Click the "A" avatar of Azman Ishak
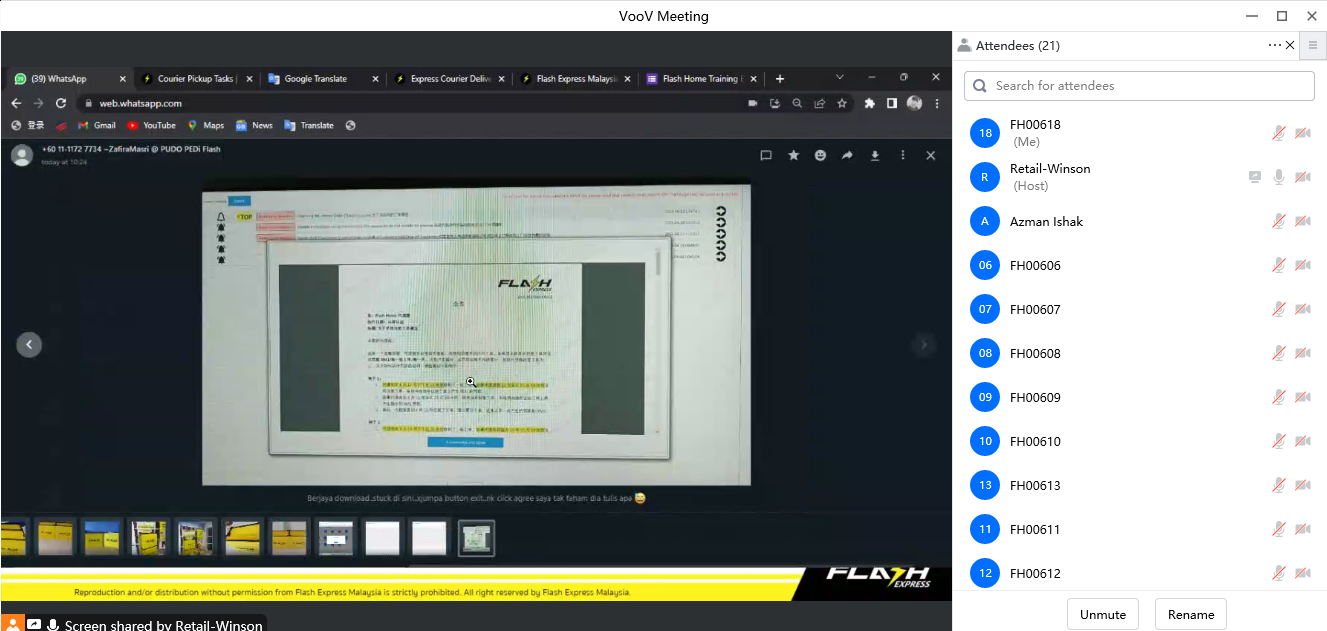1327x631 pixels. [x=985, y=221]
